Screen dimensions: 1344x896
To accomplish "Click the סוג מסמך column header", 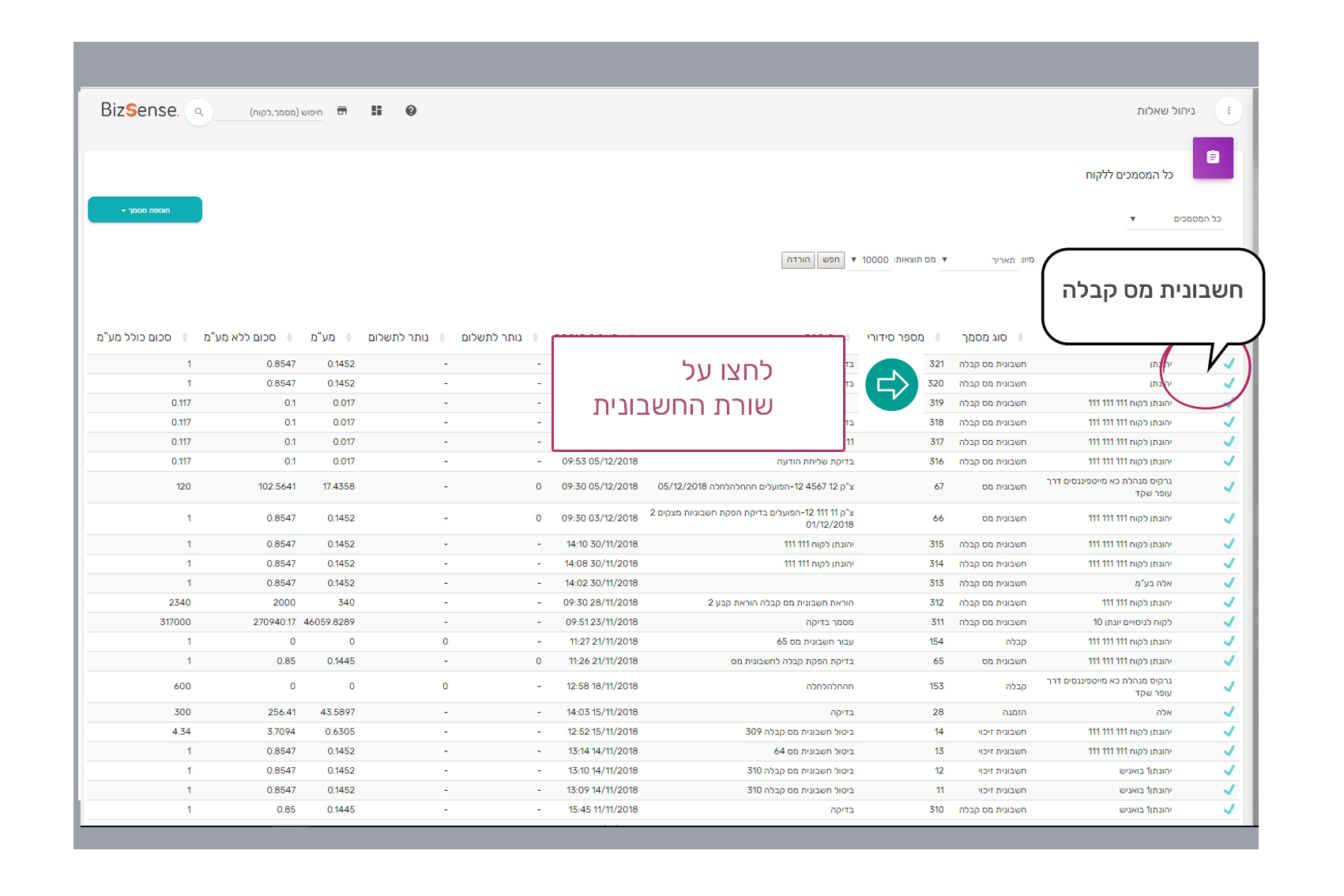I will pyautogui.click(x=984, y=337).
